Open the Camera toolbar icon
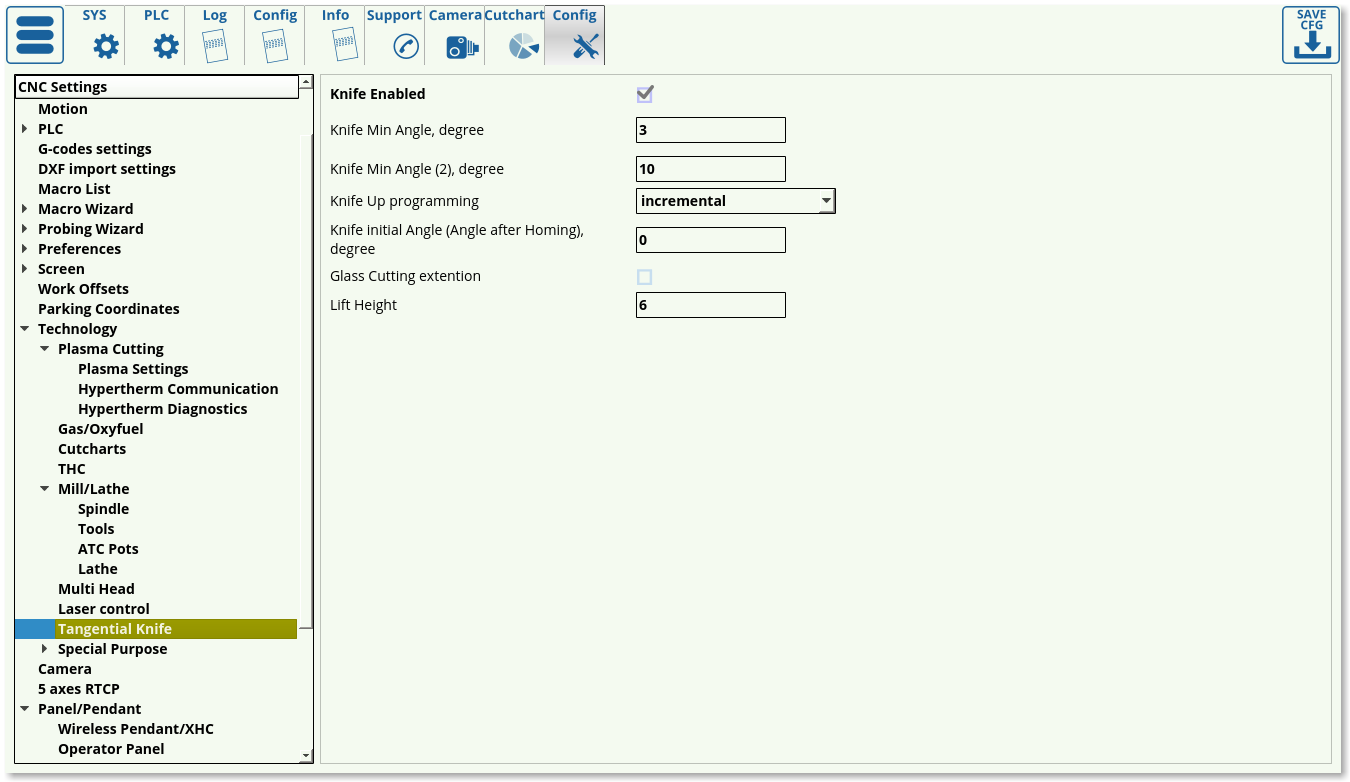 tap(461, 46)
